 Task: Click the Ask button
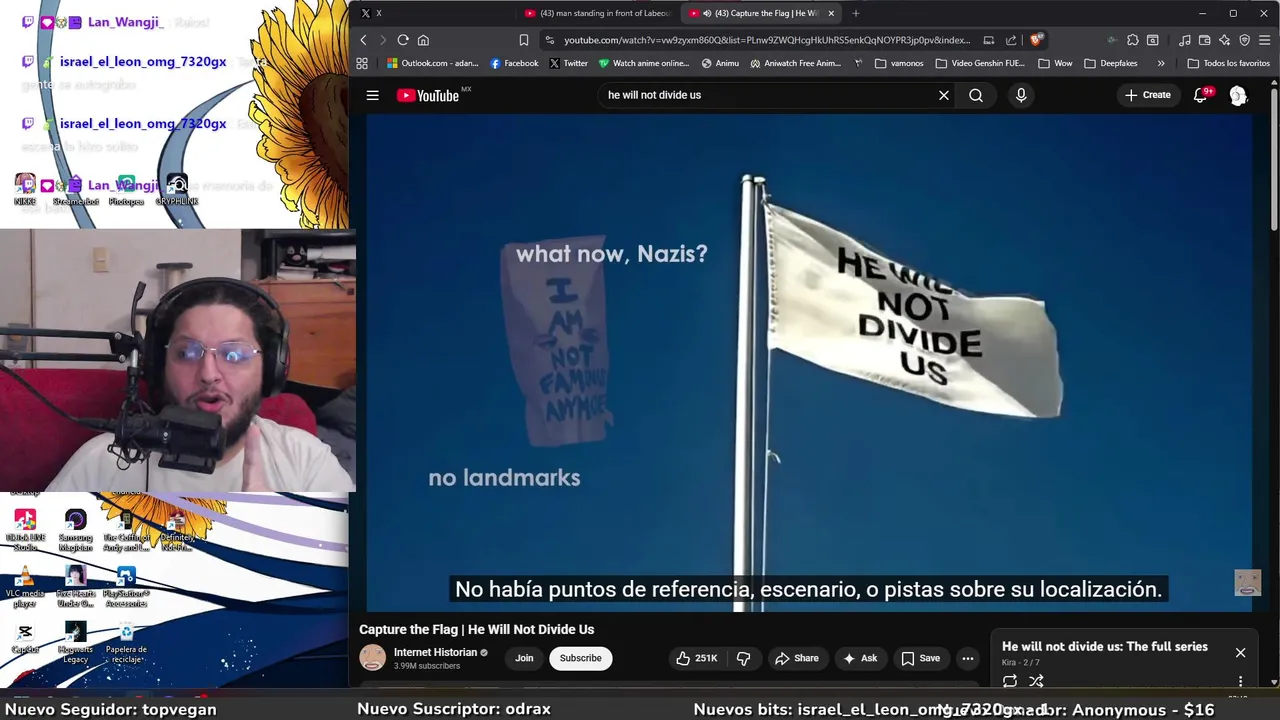point(860,658)
